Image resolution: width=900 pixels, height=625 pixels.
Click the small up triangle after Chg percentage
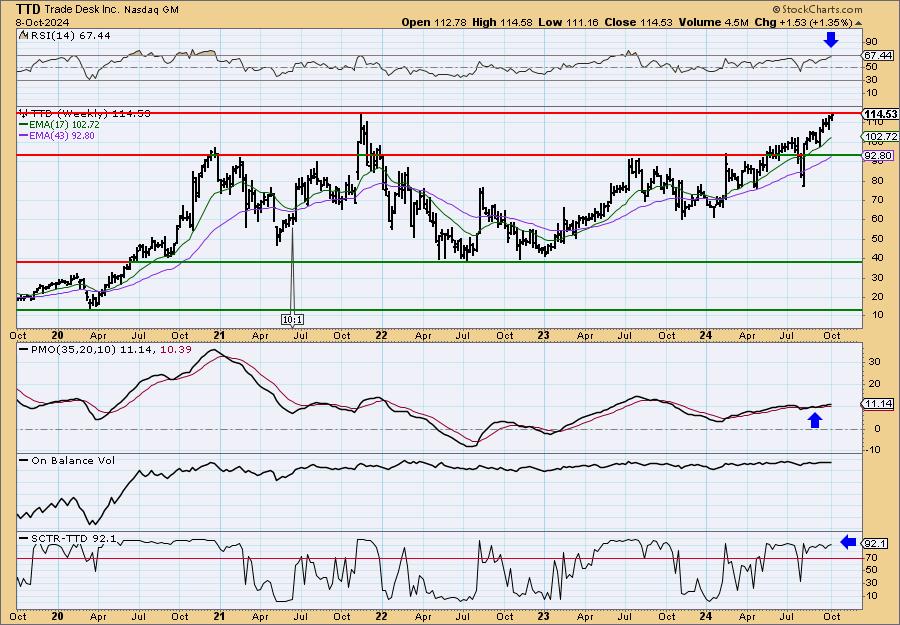point(858,23)
